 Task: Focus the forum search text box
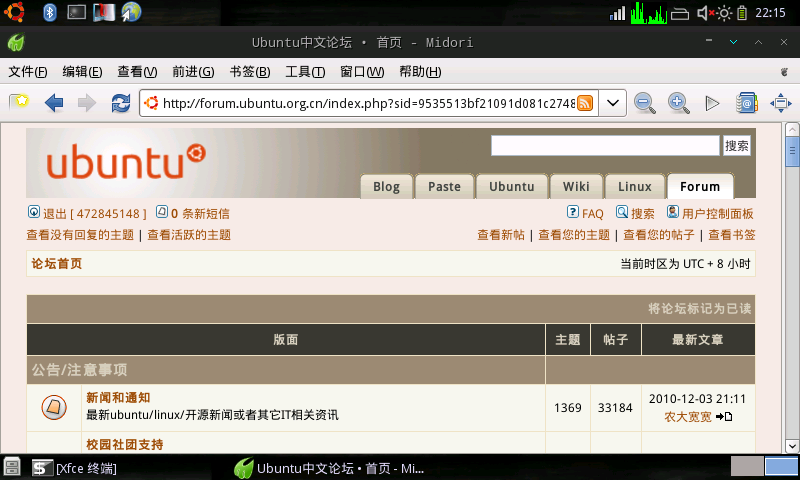[605, 145]
